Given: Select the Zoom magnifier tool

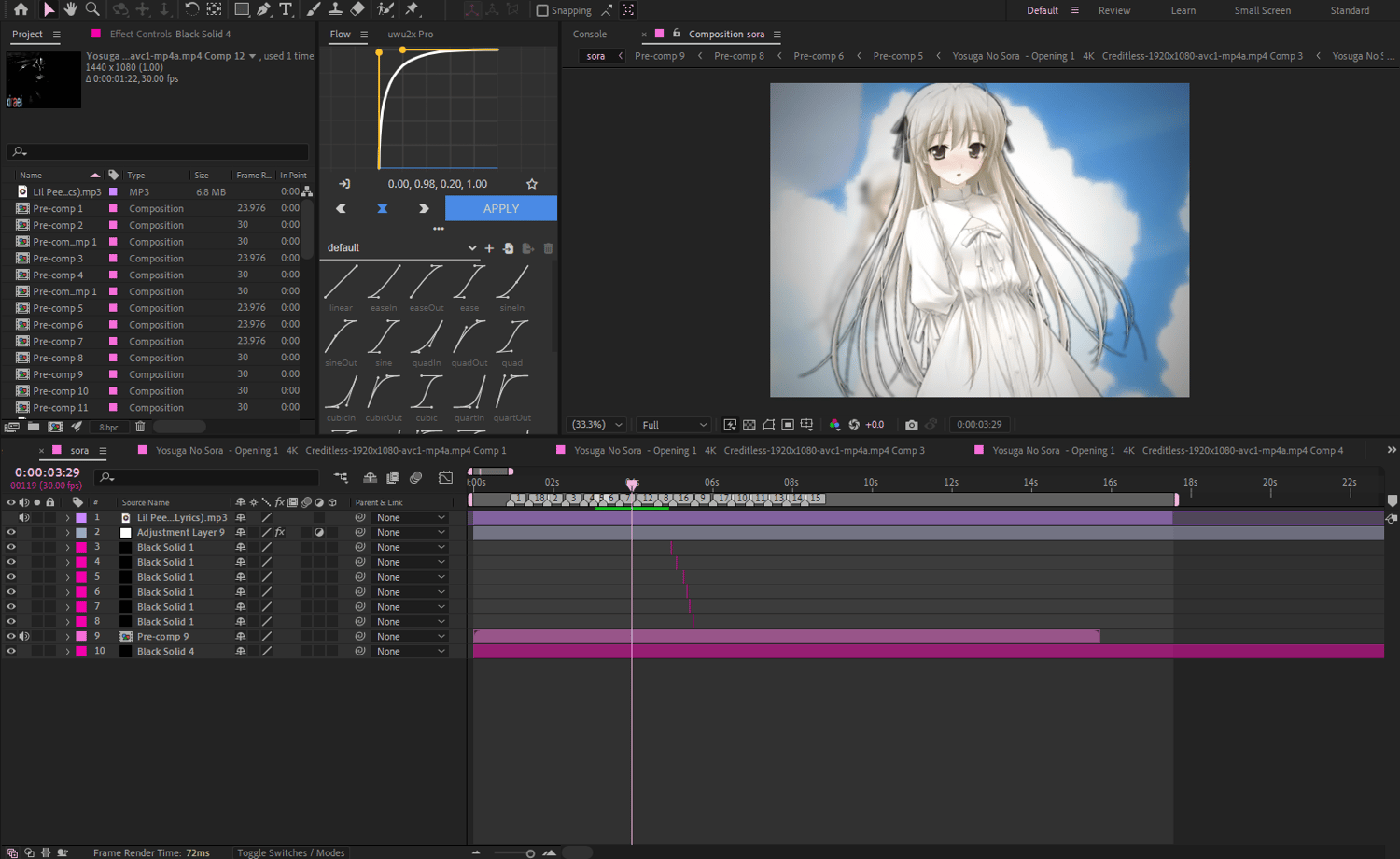Looking at the screenshot, I should pos(92,9).
